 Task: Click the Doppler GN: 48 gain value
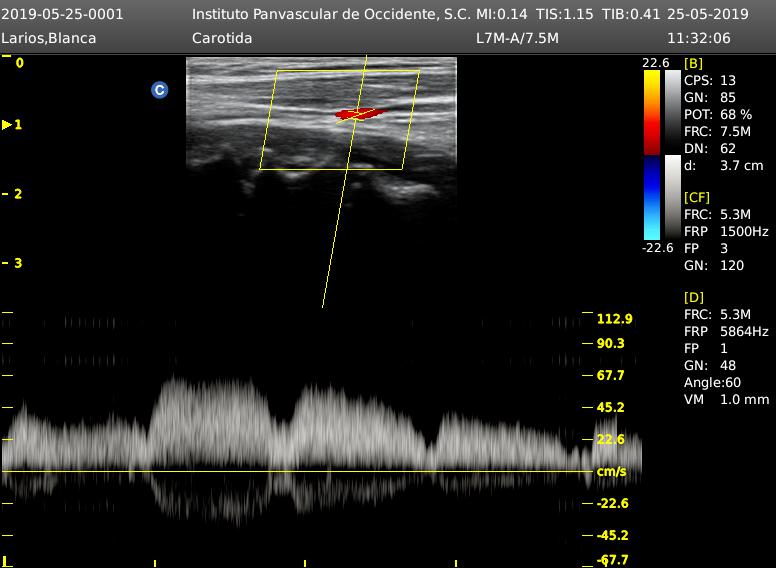710,365
